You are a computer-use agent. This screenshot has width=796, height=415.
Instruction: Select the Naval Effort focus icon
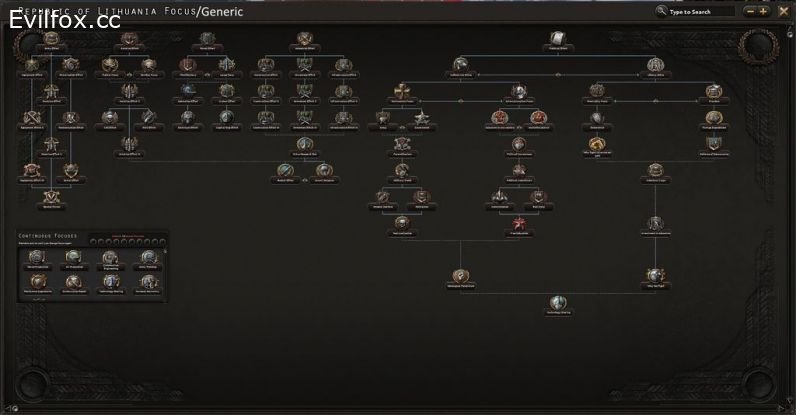pos(207,39)
